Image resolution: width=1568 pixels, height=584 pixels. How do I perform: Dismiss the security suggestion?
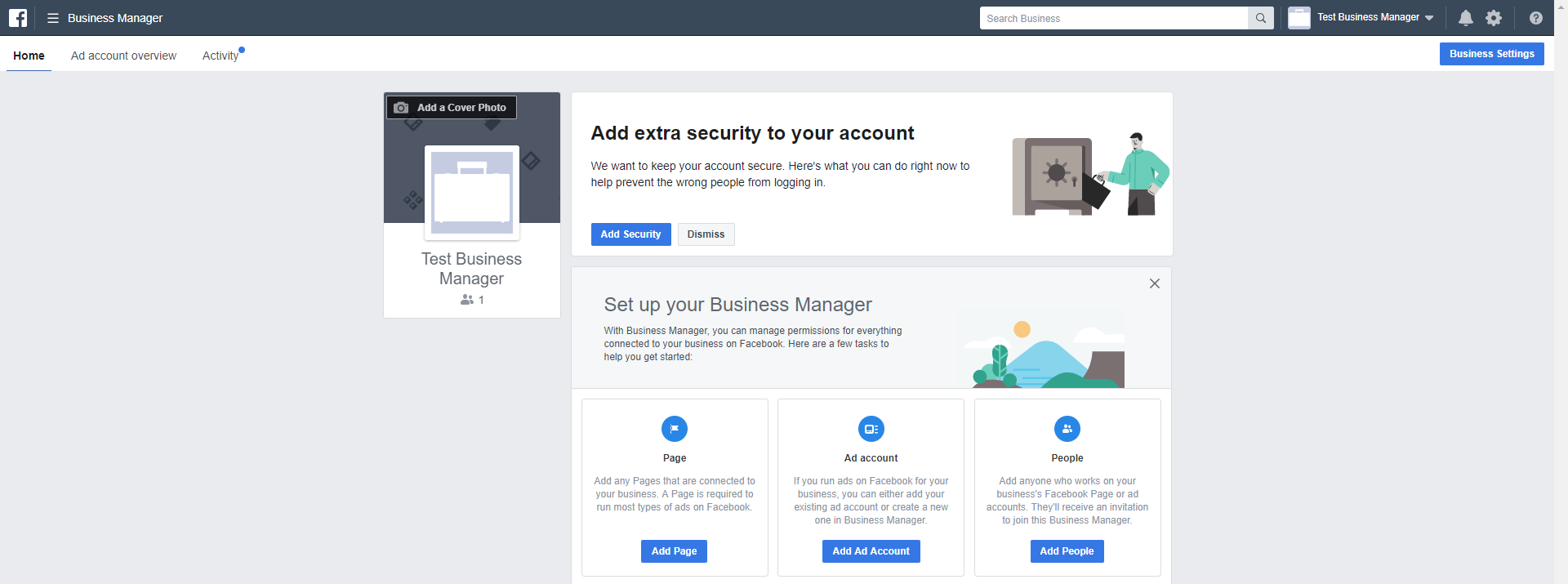(706, 234)
